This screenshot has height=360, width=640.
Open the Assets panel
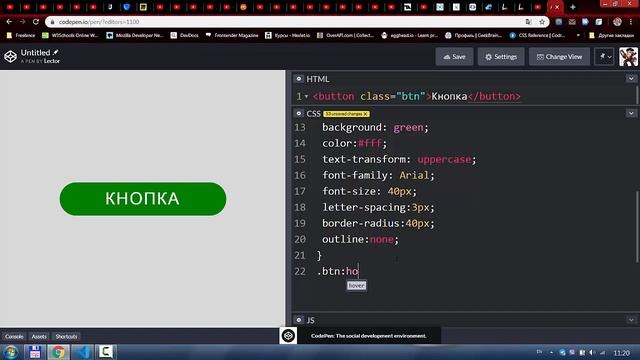pyautogui.click(x=39, y=336)
